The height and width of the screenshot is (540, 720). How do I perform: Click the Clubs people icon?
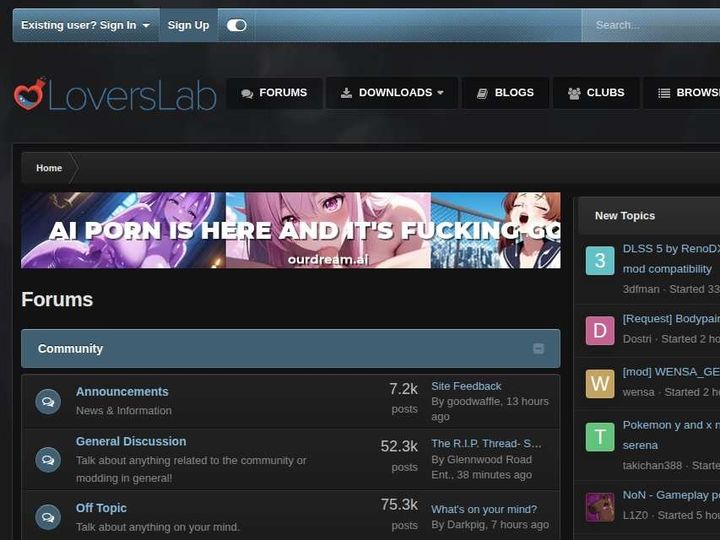coord(574,93)
